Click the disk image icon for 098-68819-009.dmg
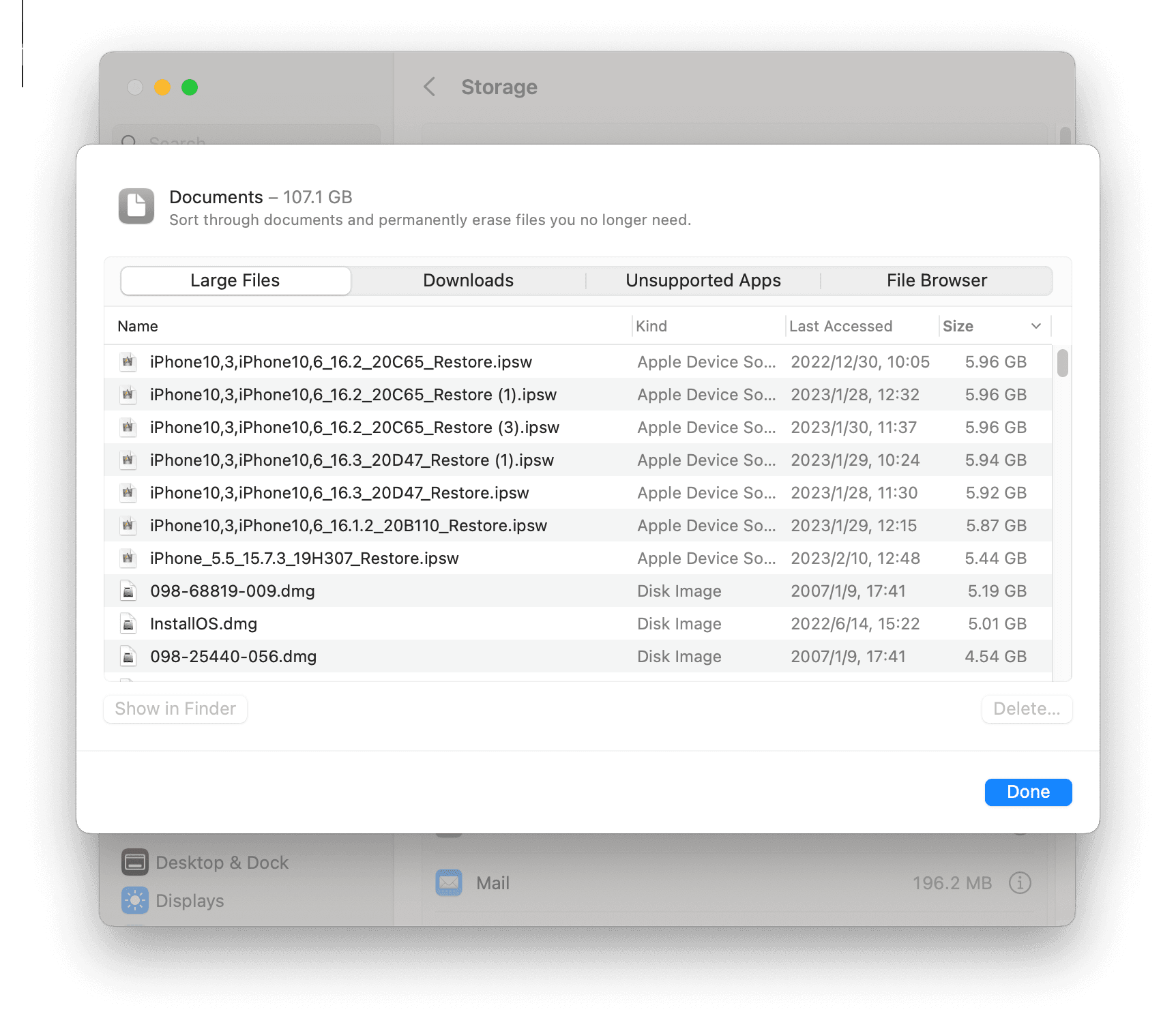Image resolution: width=1176 pixels, height=1027 pixels. (128, 591)
